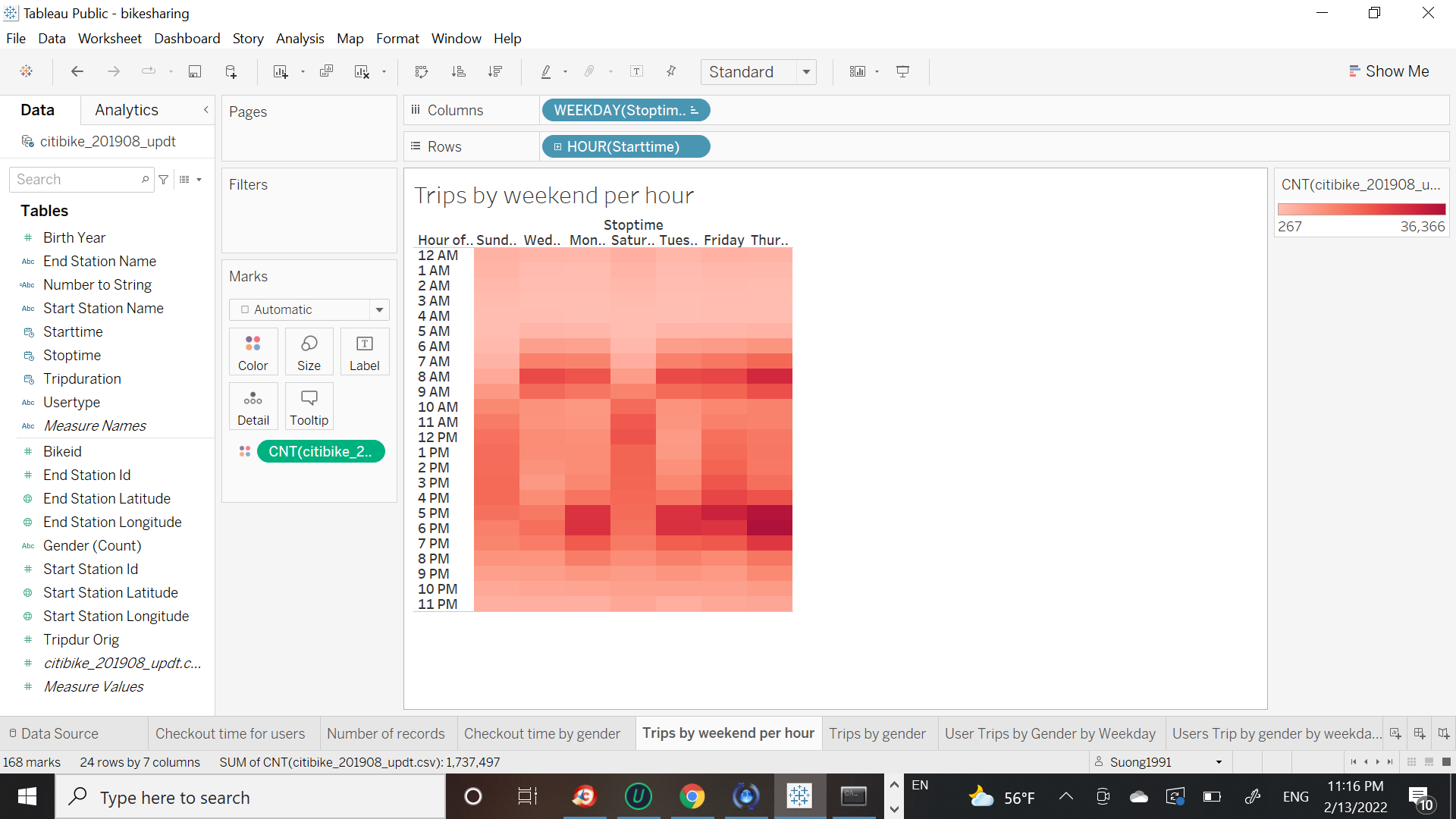
Task: Open the Color marks card
Action: pyautogui.click(x=253, y=352)
